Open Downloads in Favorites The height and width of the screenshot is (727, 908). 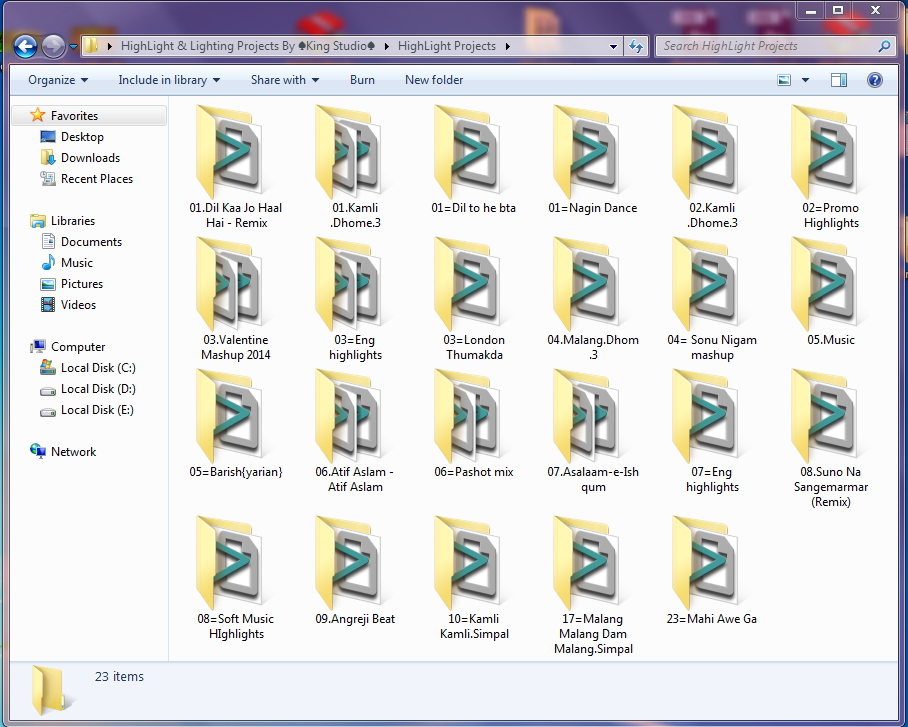[90, 158]
